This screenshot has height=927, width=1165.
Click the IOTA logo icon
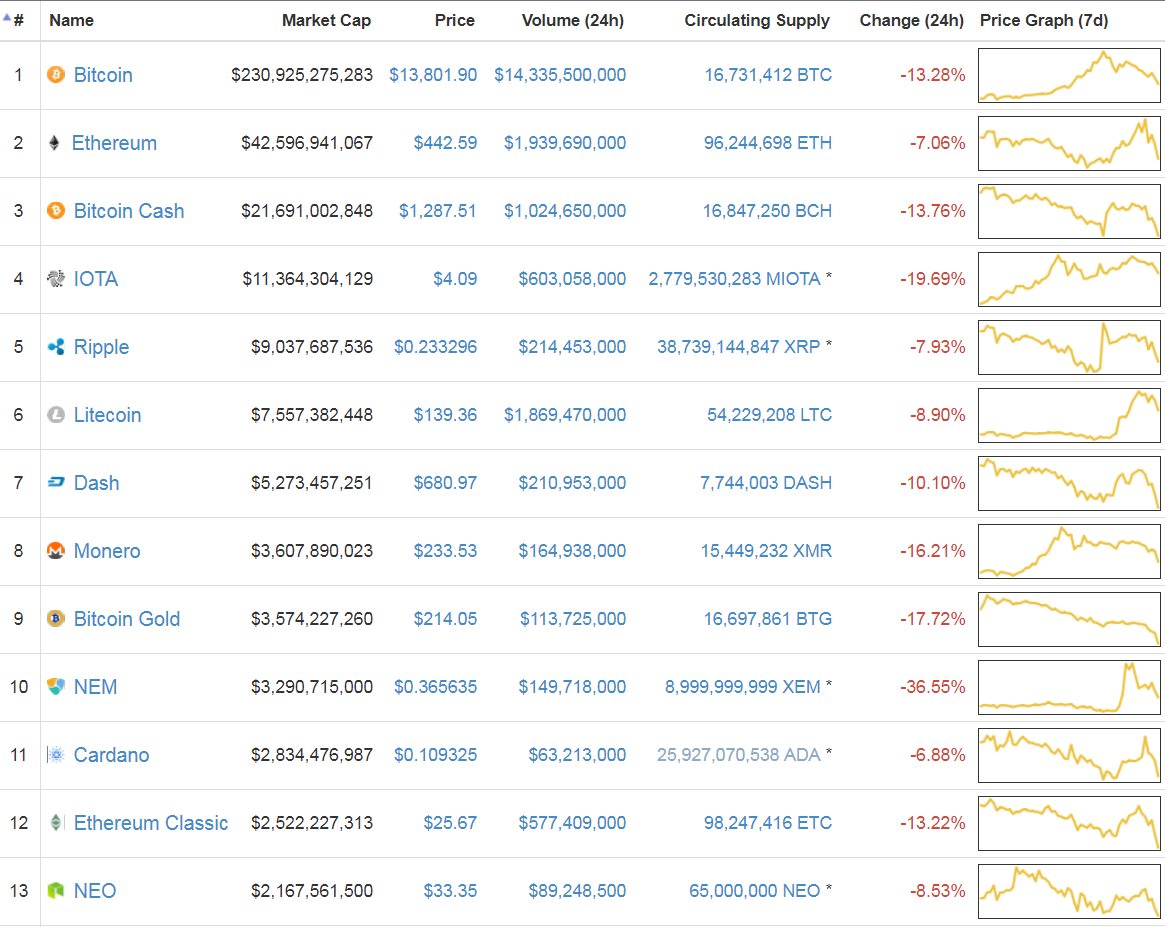tap(56, 279)
